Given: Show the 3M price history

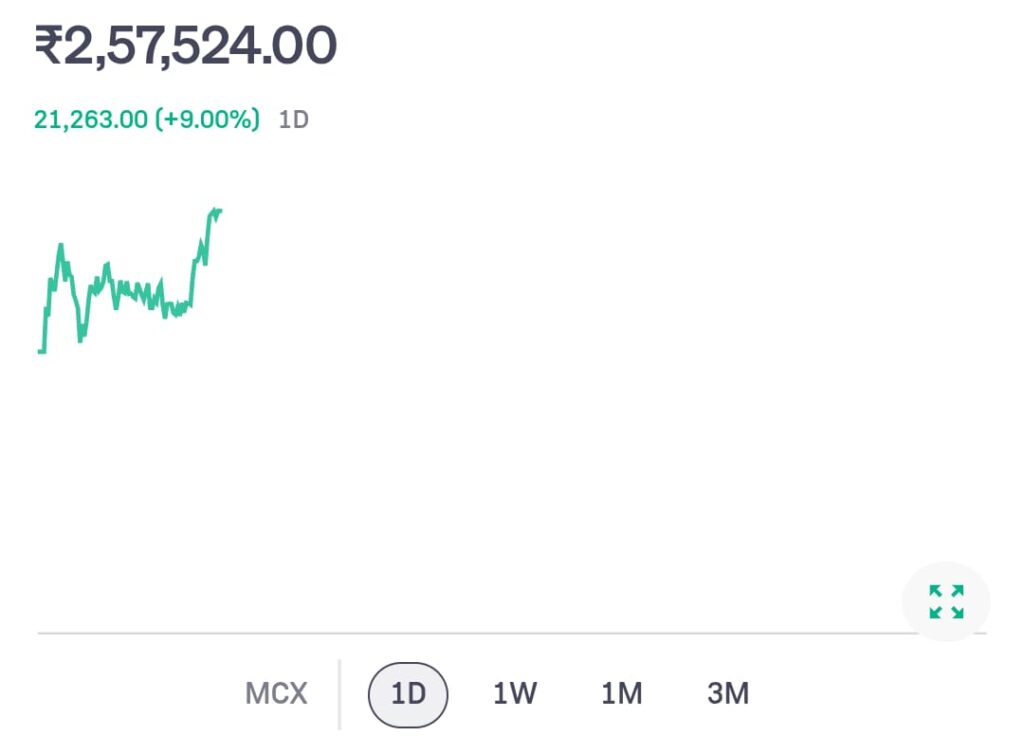Looking at the screenshot, I should (728, 694).
